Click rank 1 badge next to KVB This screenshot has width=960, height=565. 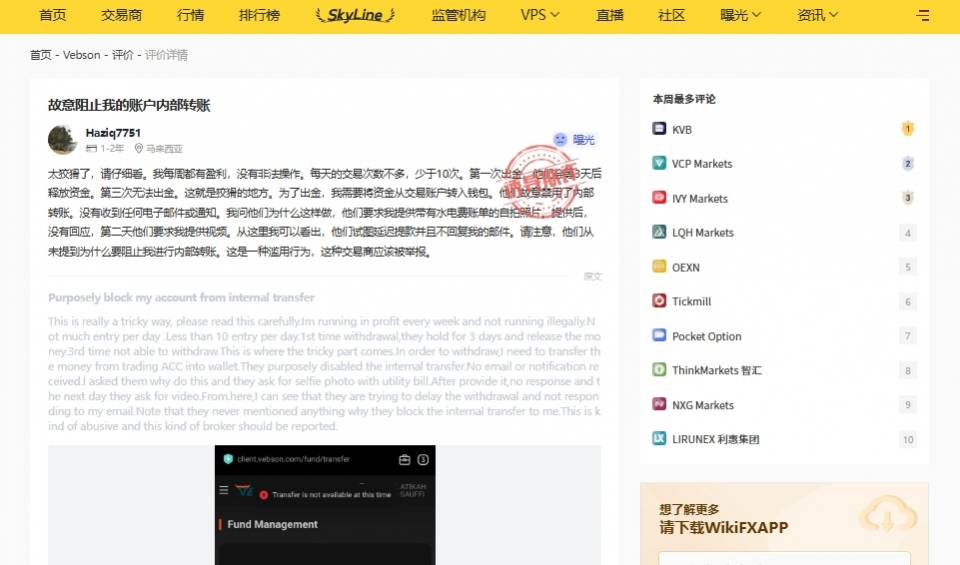pyautogui.click(x=907, y=129)
